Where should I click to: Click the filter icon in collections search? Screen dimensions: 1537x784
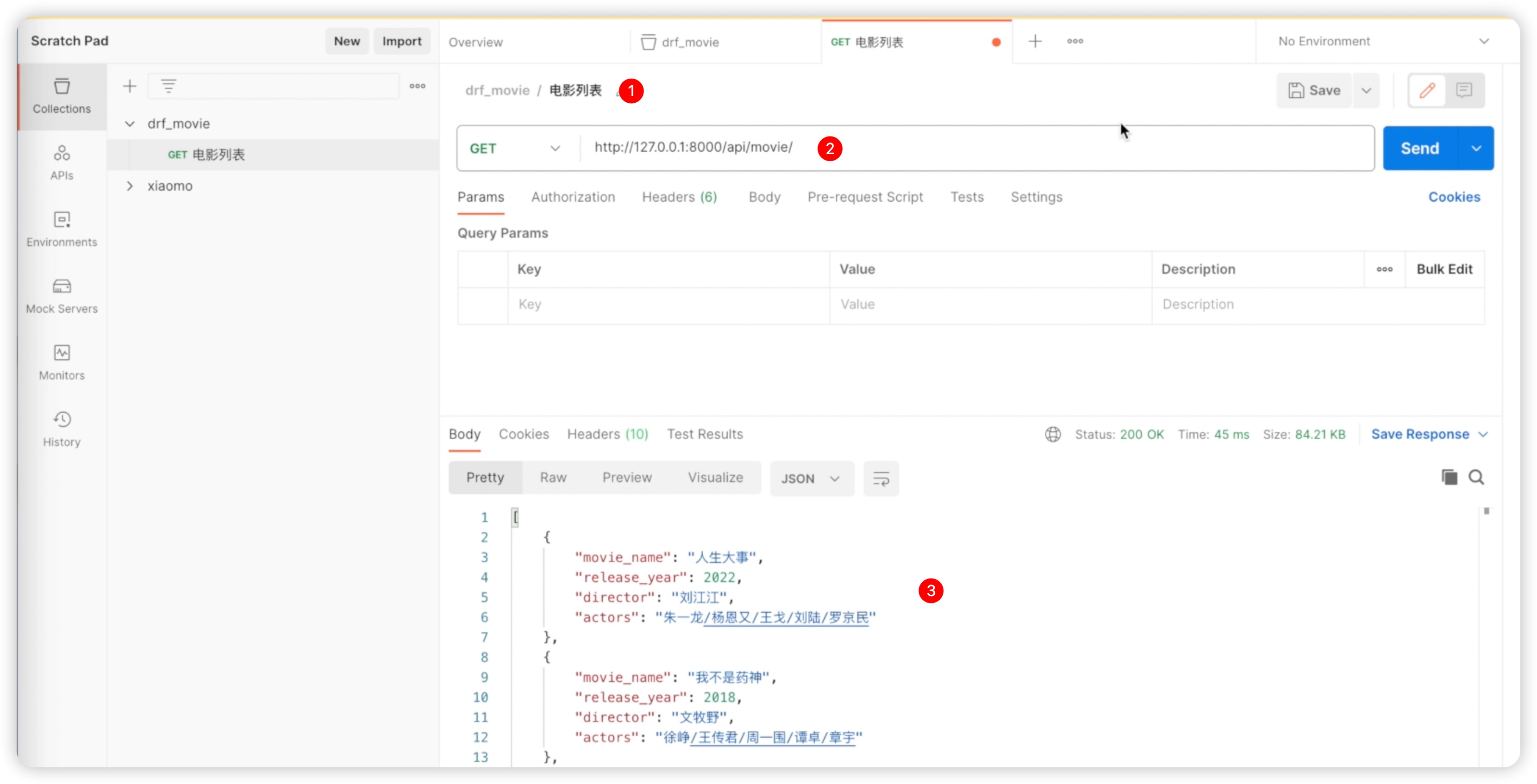click(x=169, y=87)
